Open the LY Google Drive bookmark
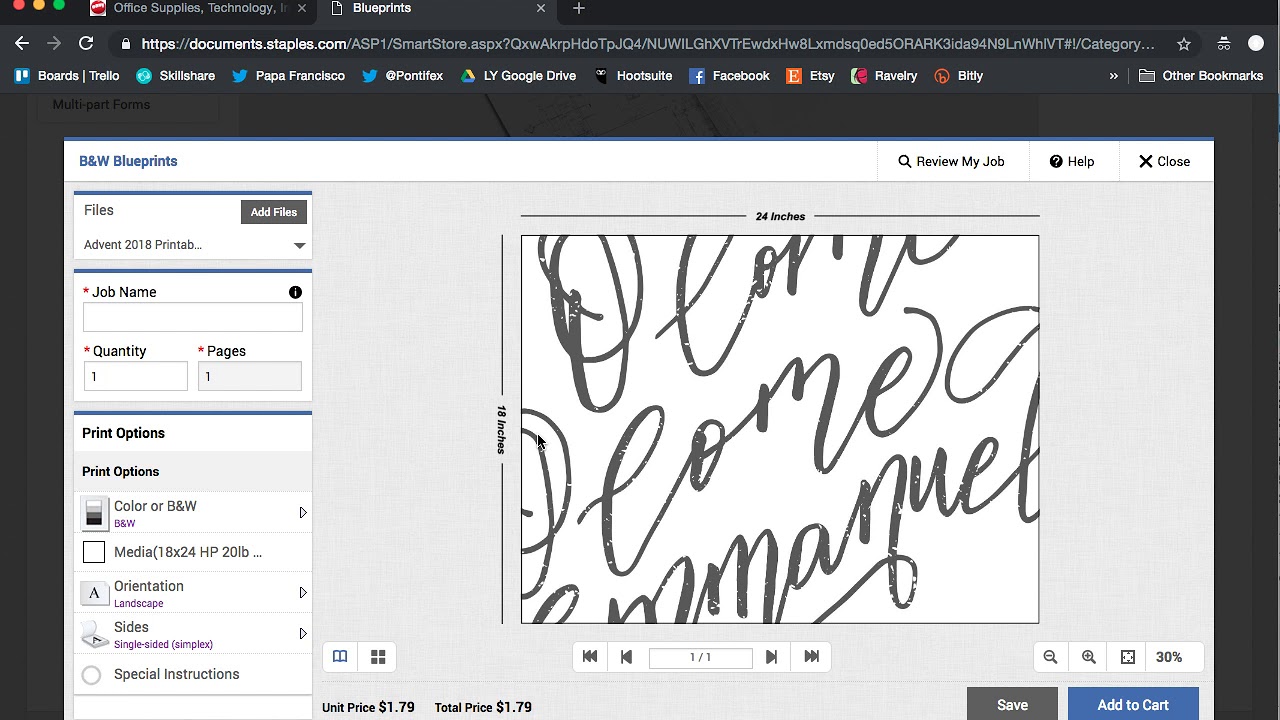 [518, 76]
